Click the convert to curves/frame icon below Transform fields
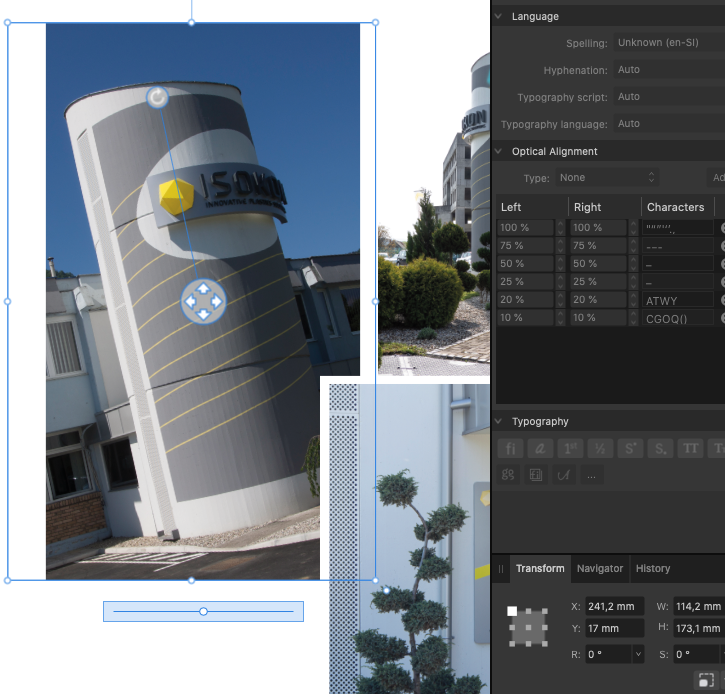 pos(706,681)
